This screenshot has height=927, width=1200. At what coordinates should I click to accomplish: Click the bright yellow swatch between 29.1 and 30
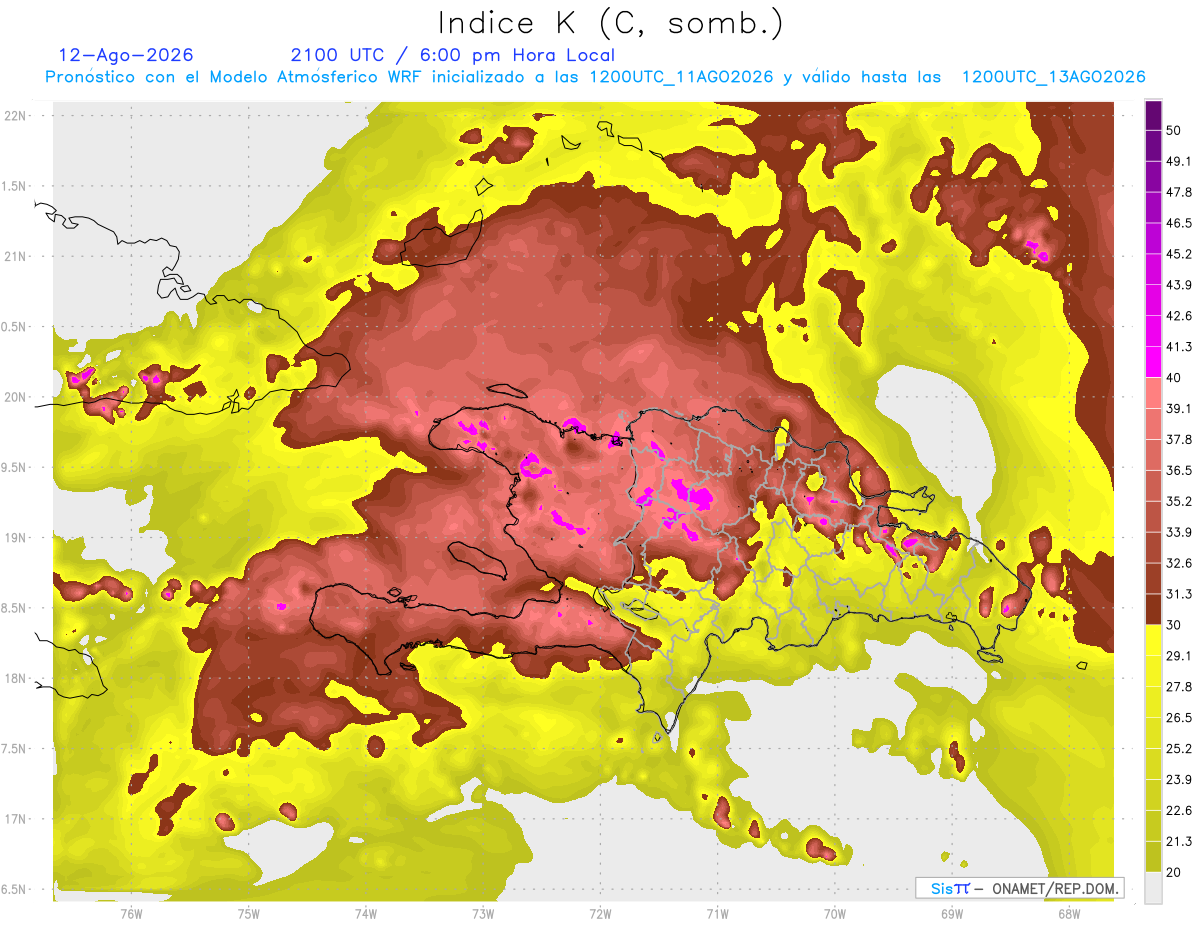1153,640
